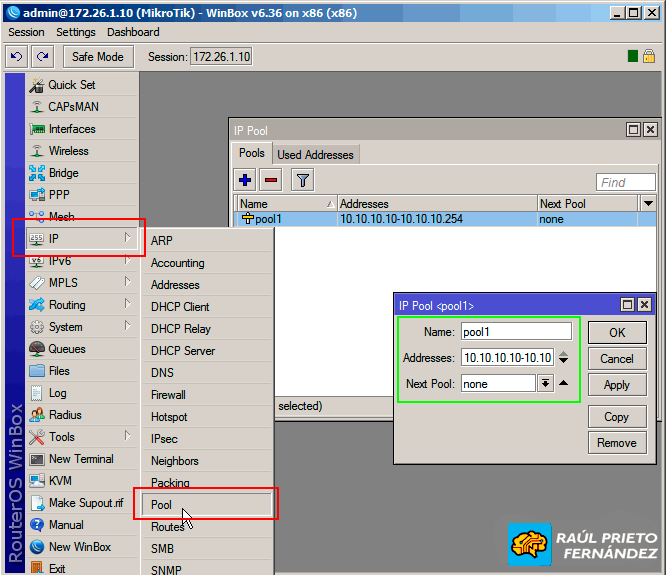Open Files in the sidebar
Screen dimensions: 666x575
[x=59, y=371]
